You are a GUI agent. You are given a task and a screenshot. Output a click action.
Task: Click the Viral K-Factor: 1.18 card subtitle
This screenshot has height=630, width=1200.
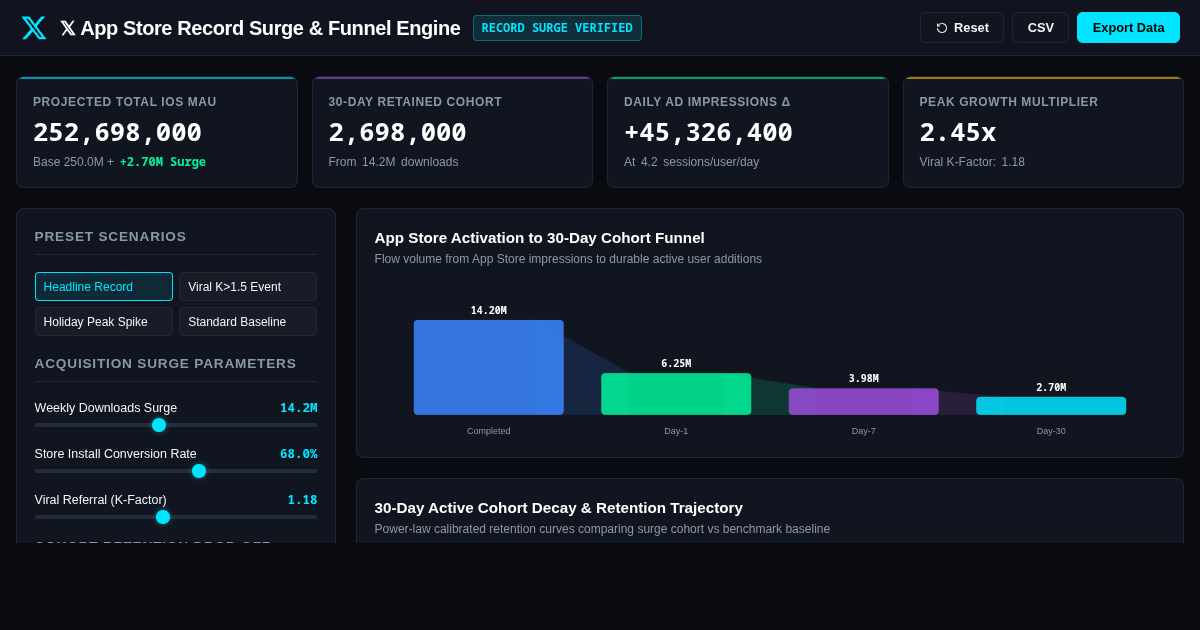pos(972,162)
